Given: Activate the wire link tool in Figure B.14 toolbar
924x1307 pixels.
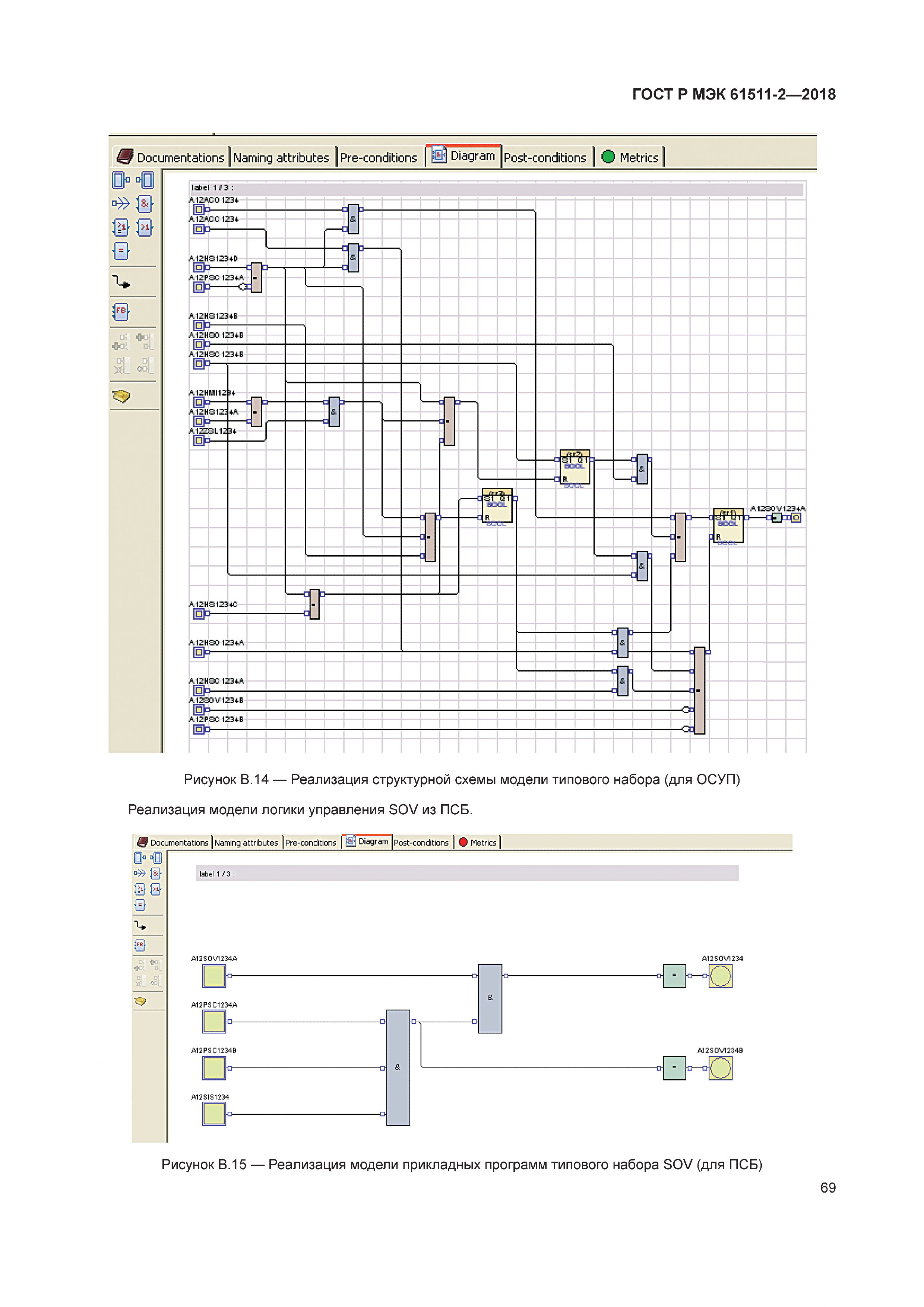Looking at the screenshot, I should click(x=121, y=282).
